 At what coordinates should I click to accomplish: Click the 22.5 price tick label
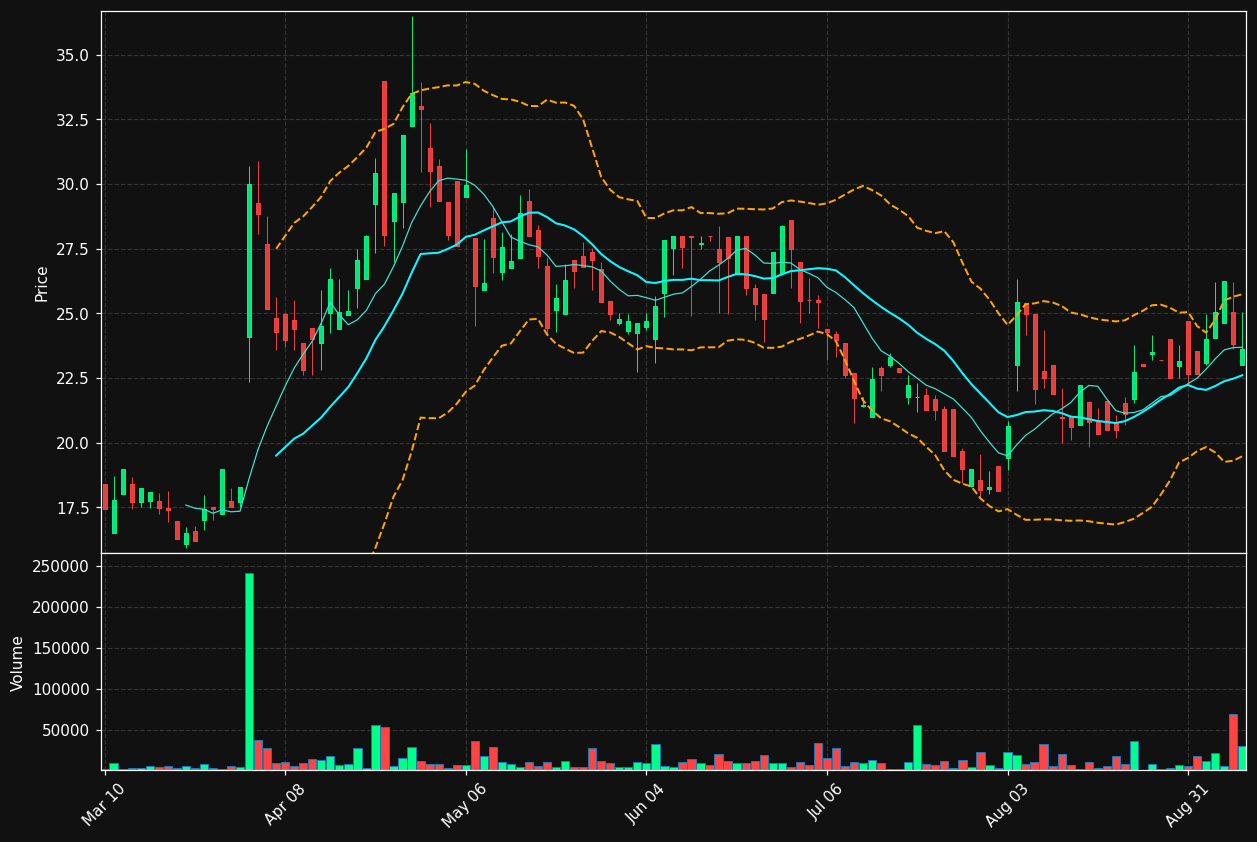point(71,379)
